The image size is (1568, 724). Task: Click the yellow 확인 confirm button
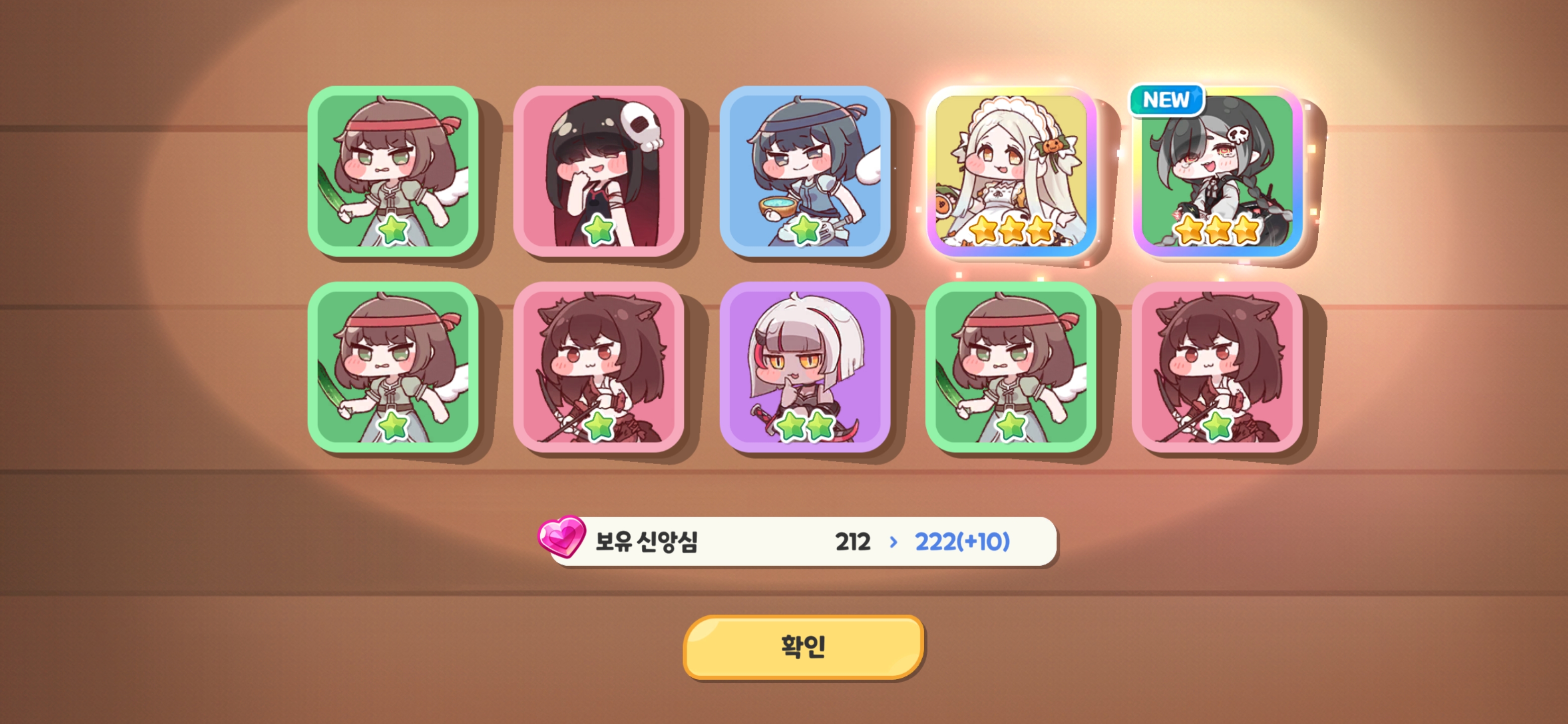point(804,646)
